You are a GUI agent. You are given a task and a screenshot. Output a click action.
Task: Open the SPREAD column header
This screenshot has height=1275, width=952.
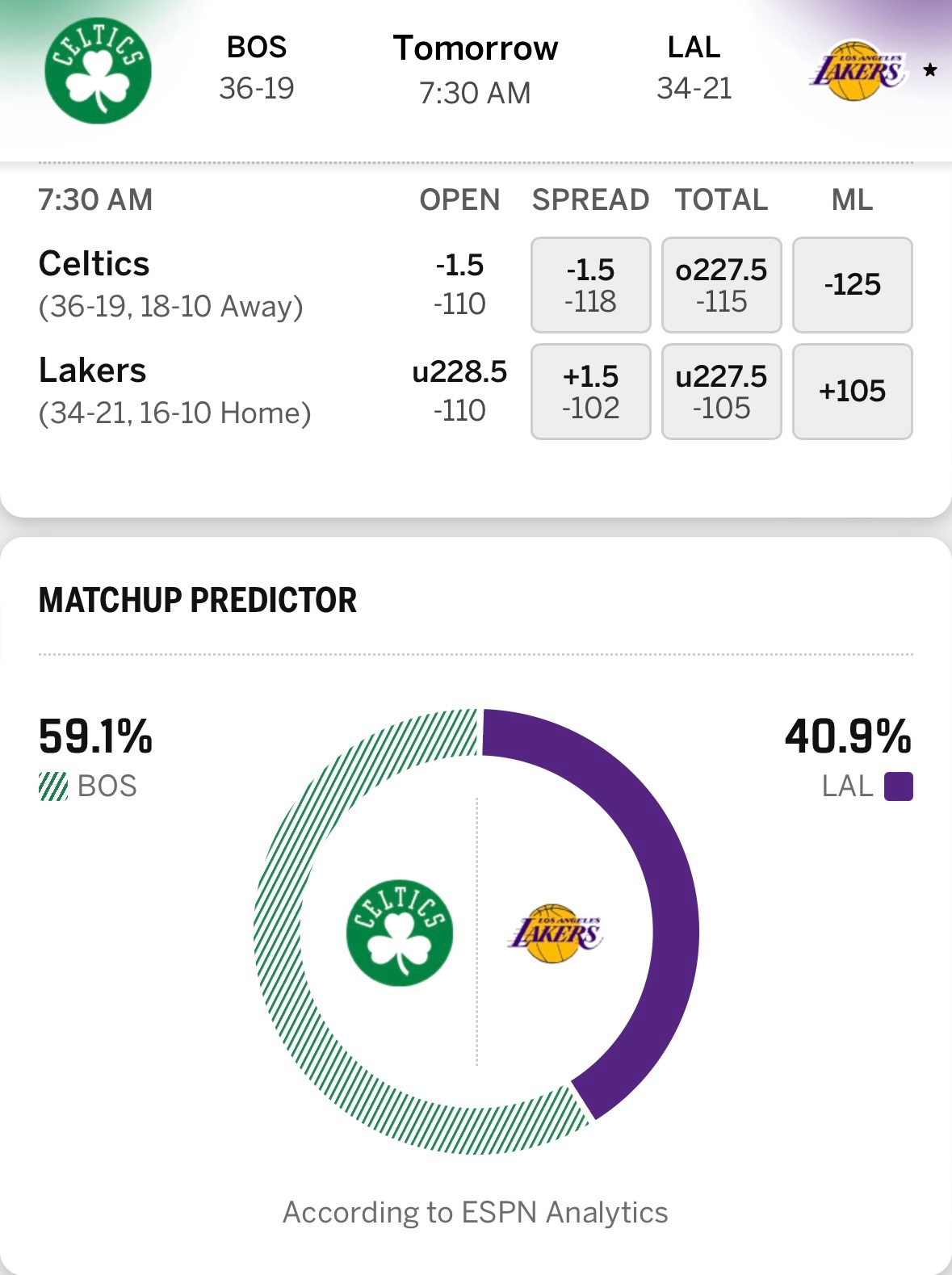coord(590,199)
